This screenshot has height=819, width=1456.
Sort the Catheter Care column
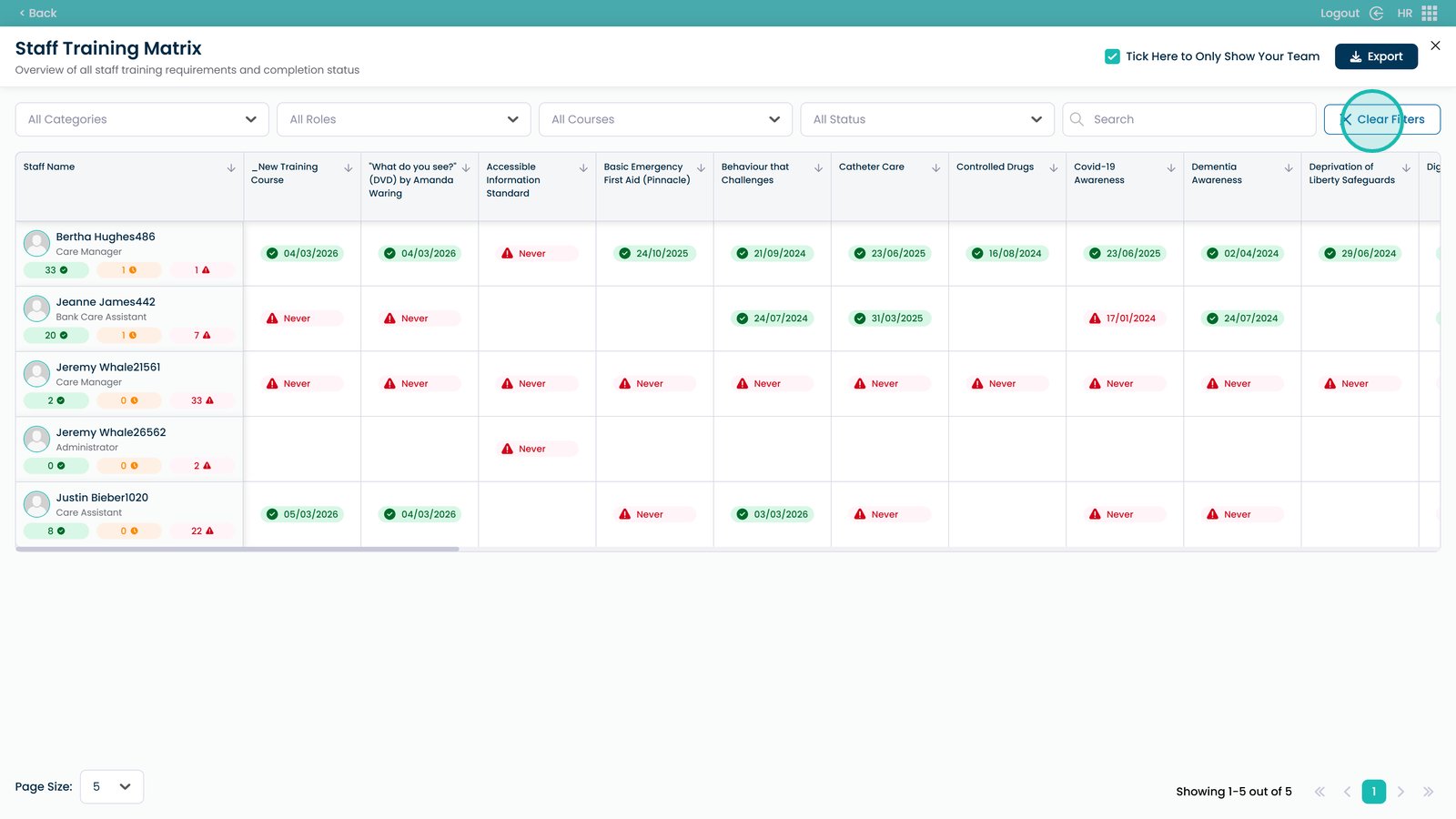(x=935, y=168)
